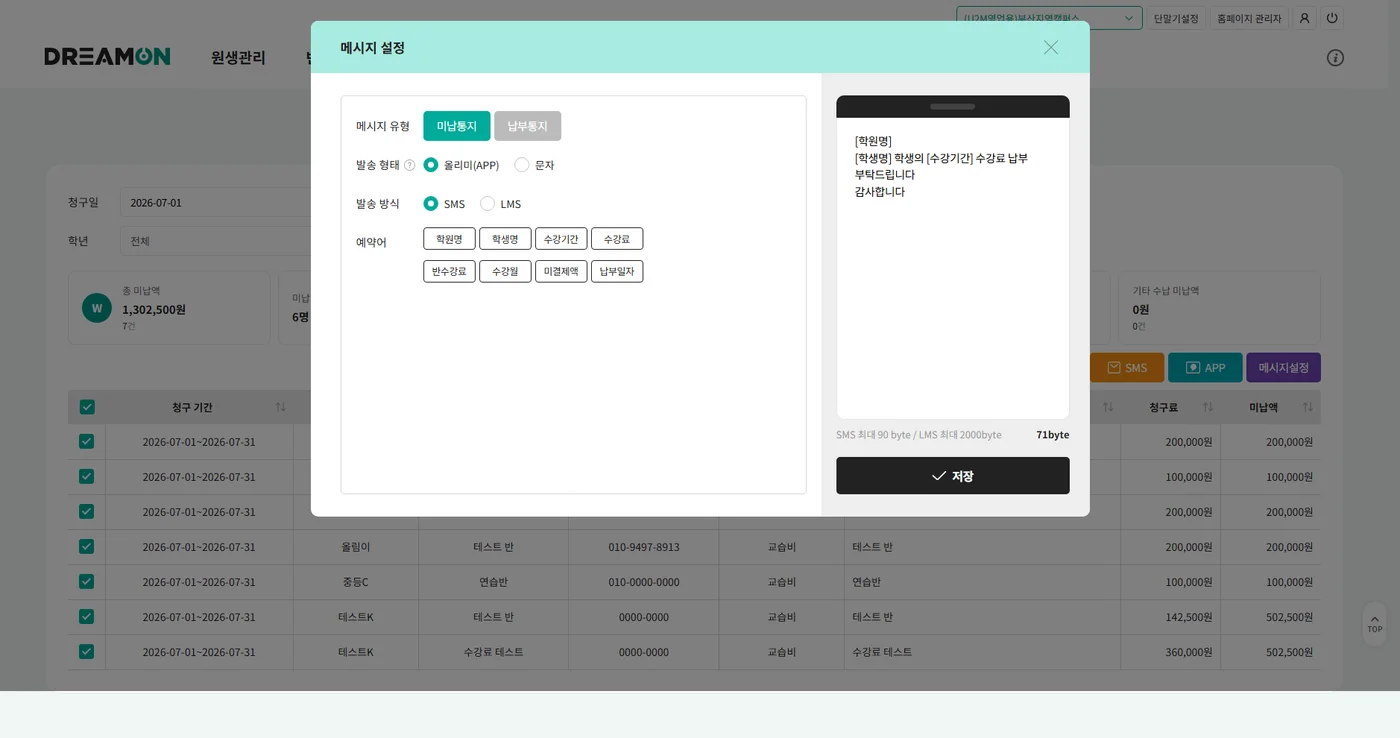Choose LMS sending method

point(487,204)
